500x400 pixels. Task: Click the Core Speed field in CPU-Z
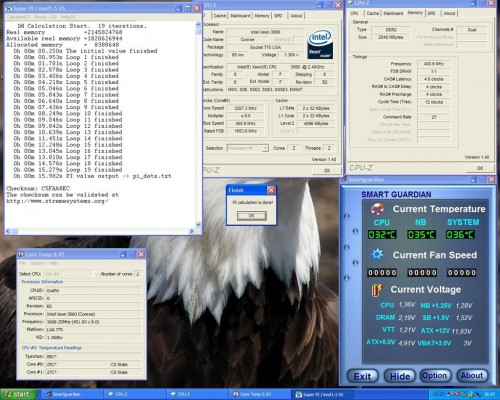click(245, 108)
